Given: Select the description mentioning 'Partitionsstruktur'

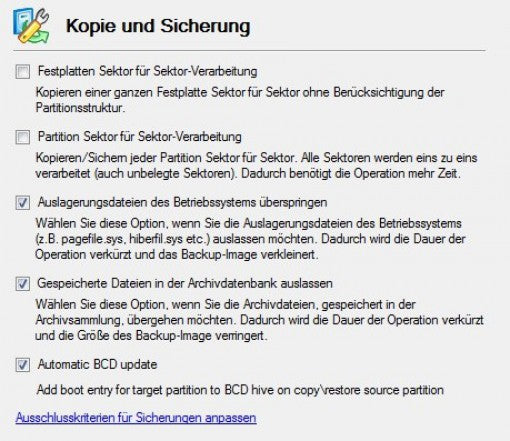Looking at the screenshot, I should point(240,100).
